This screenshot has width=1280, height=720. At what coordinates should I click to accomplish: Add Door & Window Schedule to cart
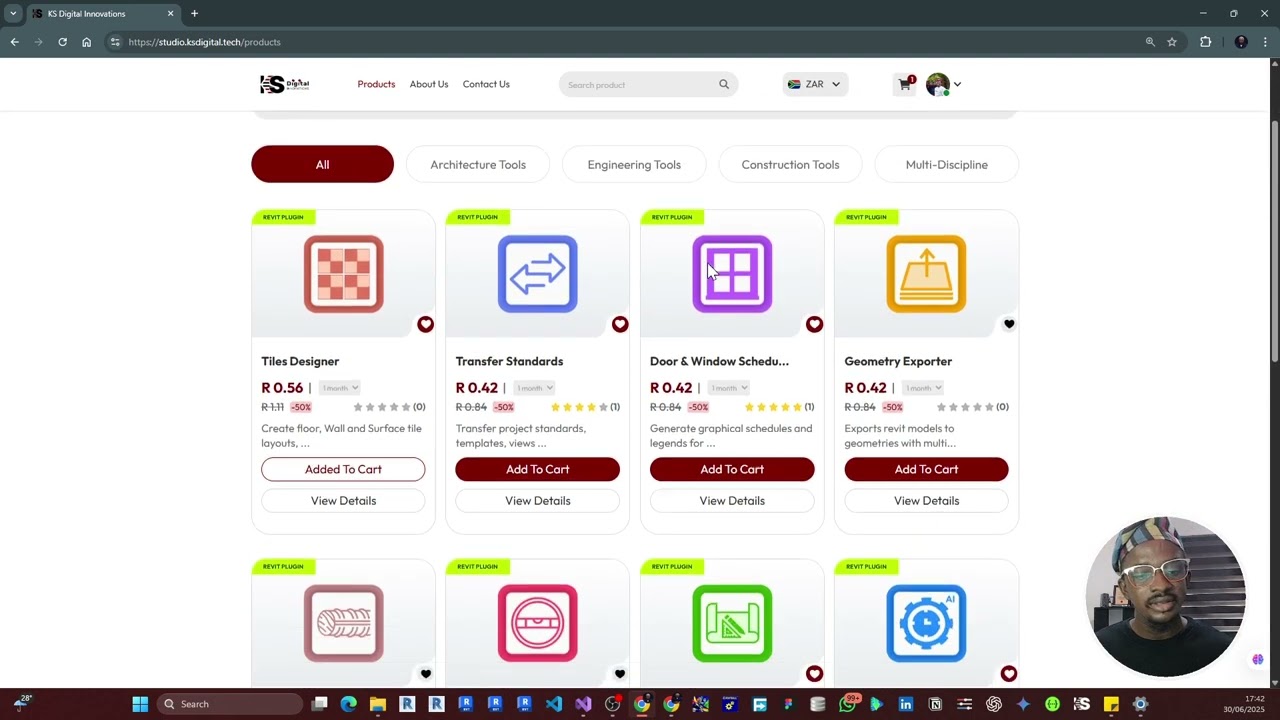click(x=732, y=469)
